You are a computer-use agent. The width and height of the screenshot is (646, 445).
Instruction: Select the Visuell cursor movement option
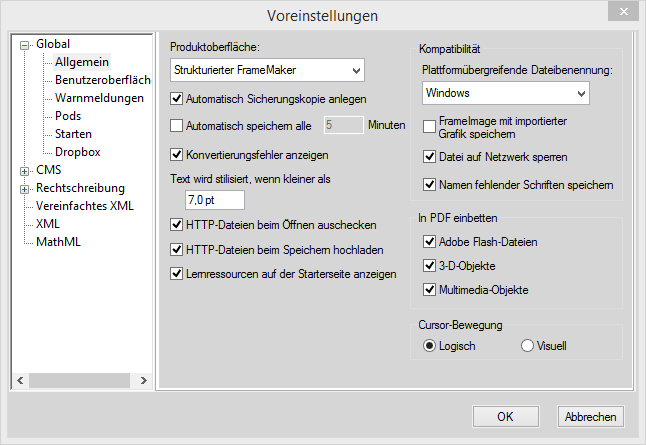point(528,346)
